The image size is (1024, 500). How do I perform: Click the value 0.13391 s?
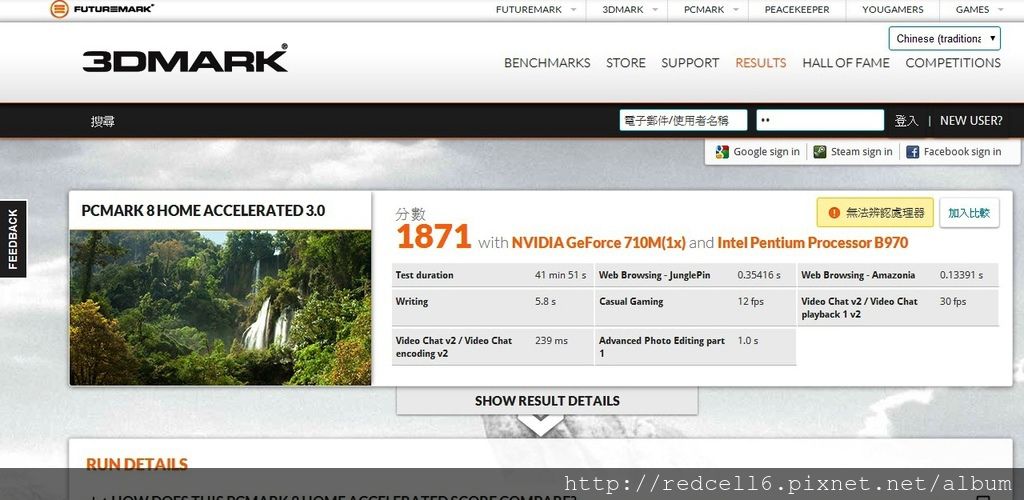click(961, 275)
